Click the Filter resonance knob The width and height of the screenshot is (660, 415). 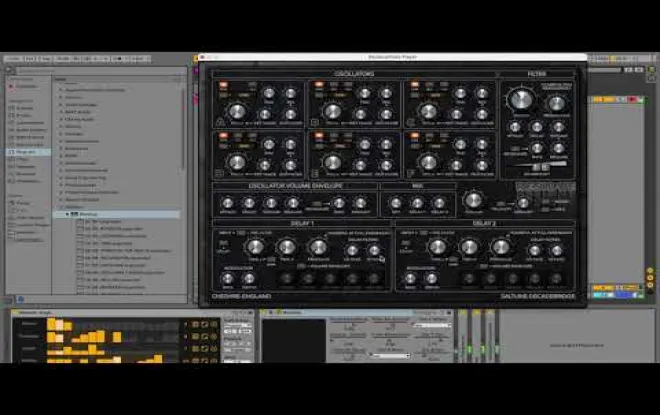tap(556, 104)
